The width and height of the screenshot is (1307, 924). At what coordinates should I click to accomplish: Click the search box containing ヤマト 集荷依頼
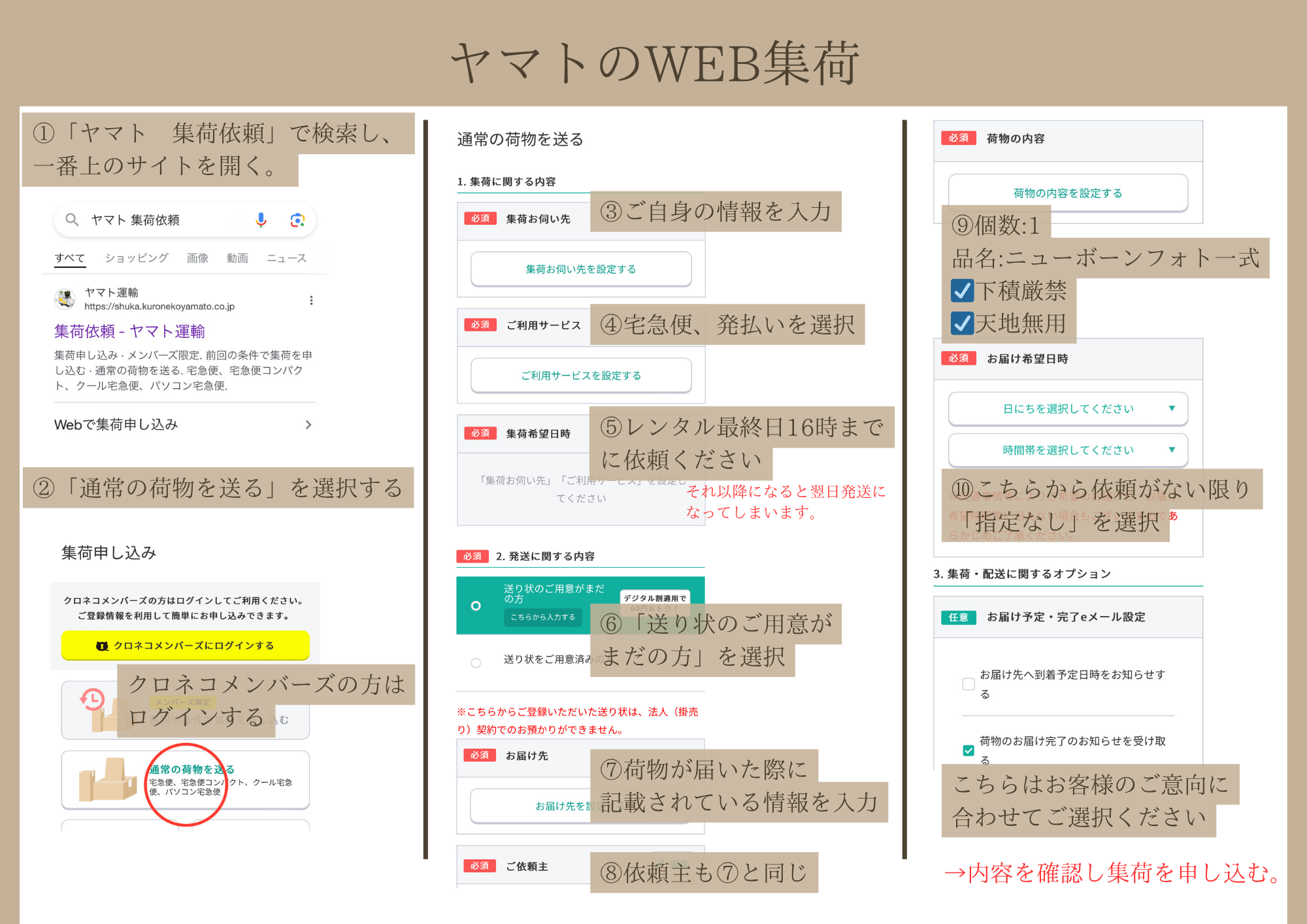185,220
